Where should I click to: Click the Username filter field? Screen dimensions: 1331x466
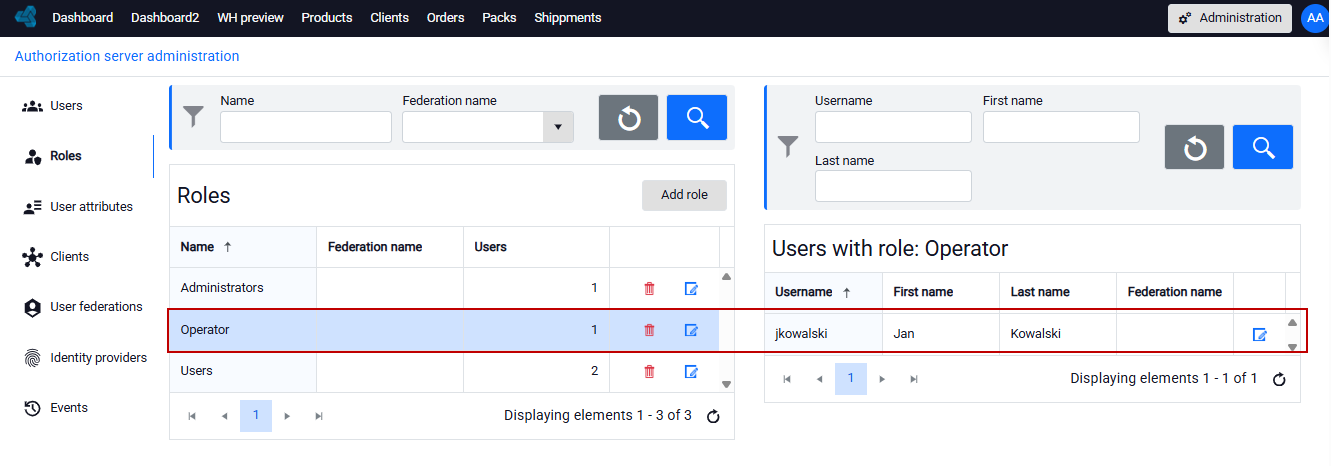click(x=893, y=127)
